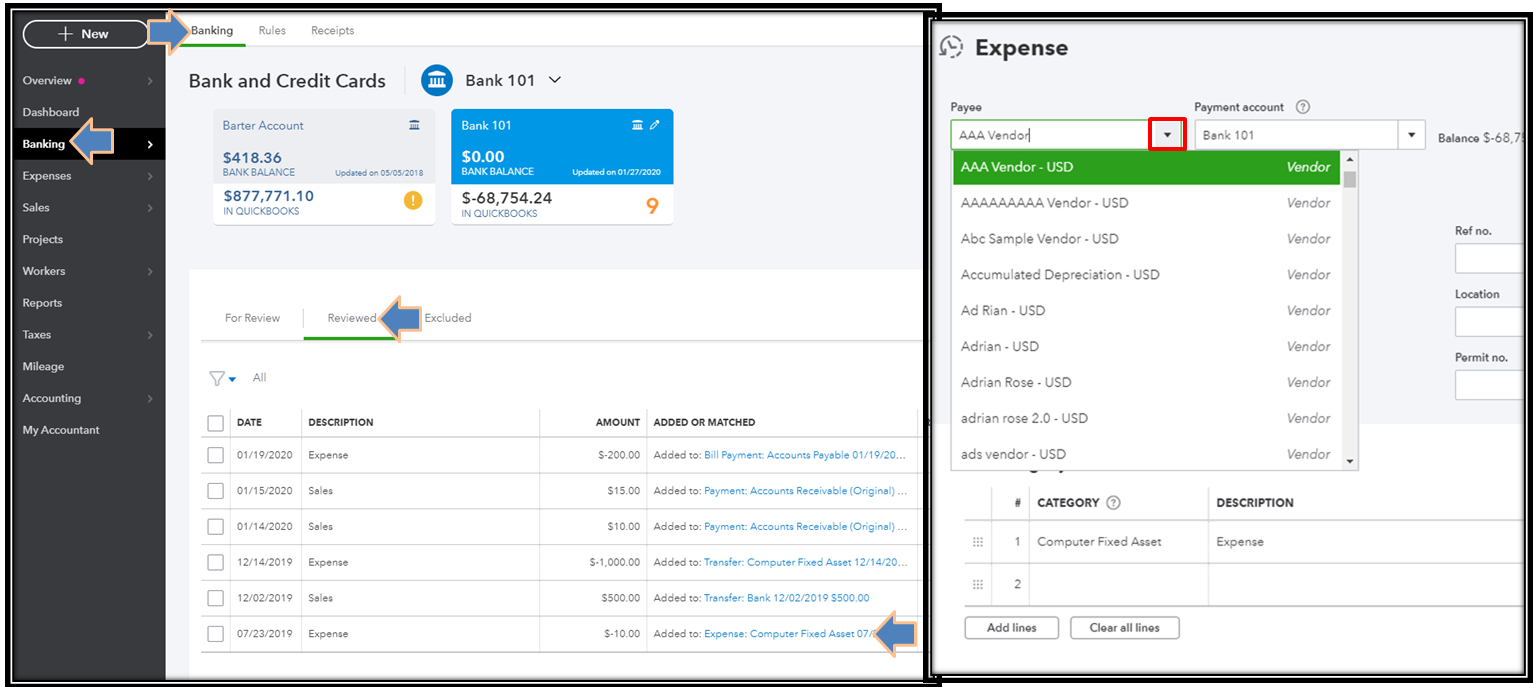Screen dimensions: 1533x687
Task: Sort by the AMOUNT column header
Action: 617,423
